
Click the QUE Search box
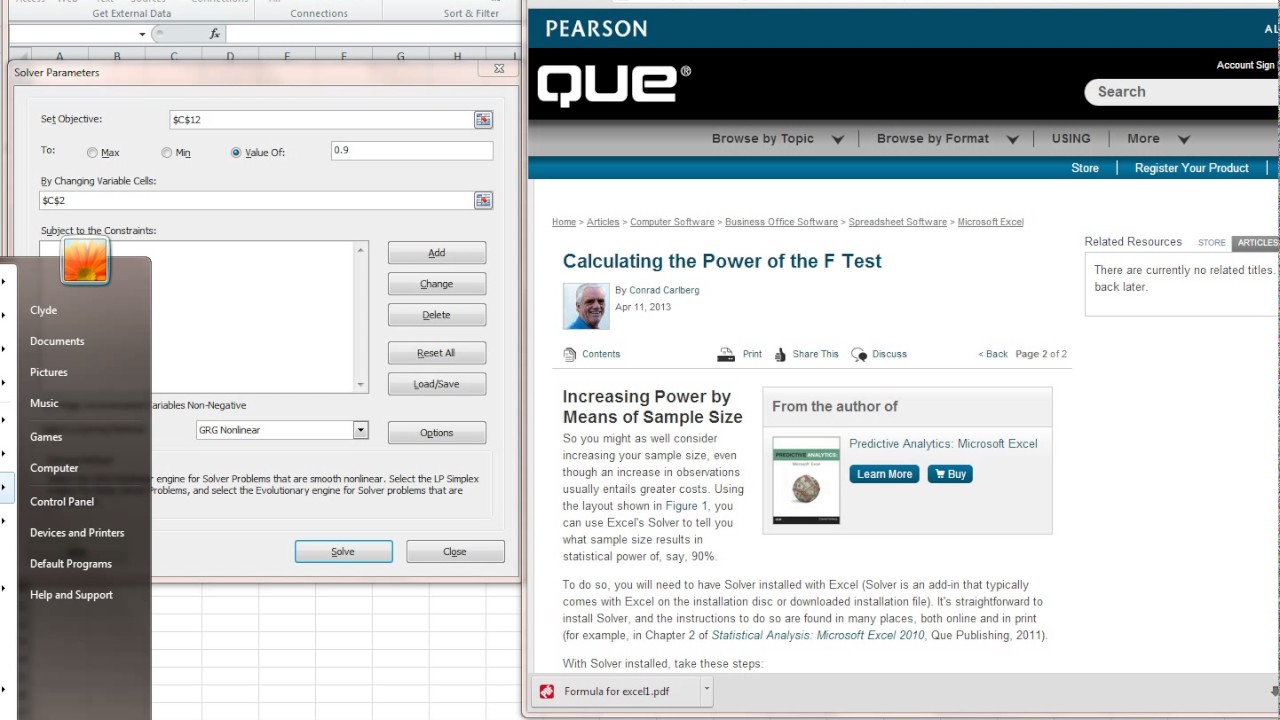tap(1183, 92)
